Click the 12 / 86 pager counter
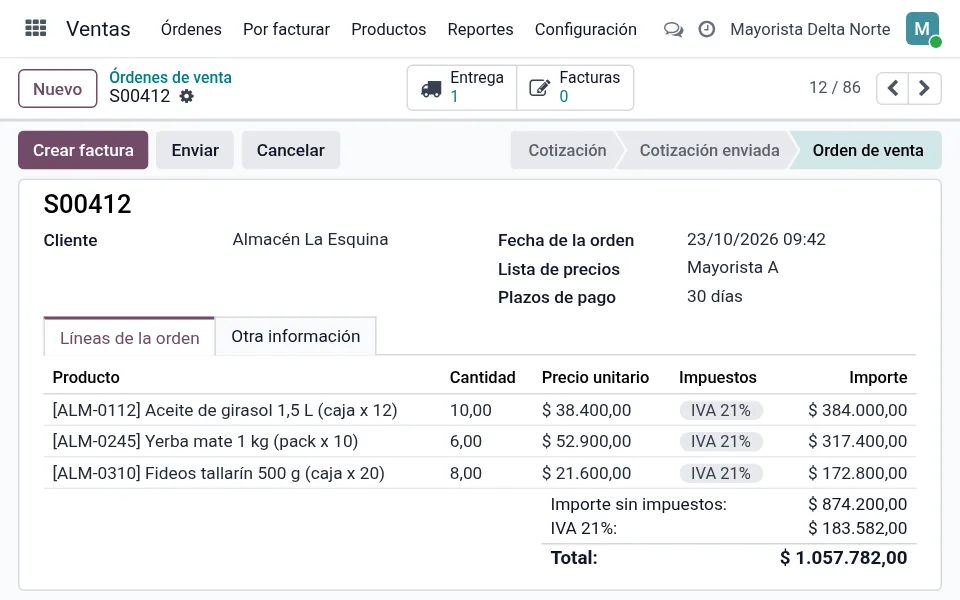The image size is (960, 600). [x=835, y=88]
